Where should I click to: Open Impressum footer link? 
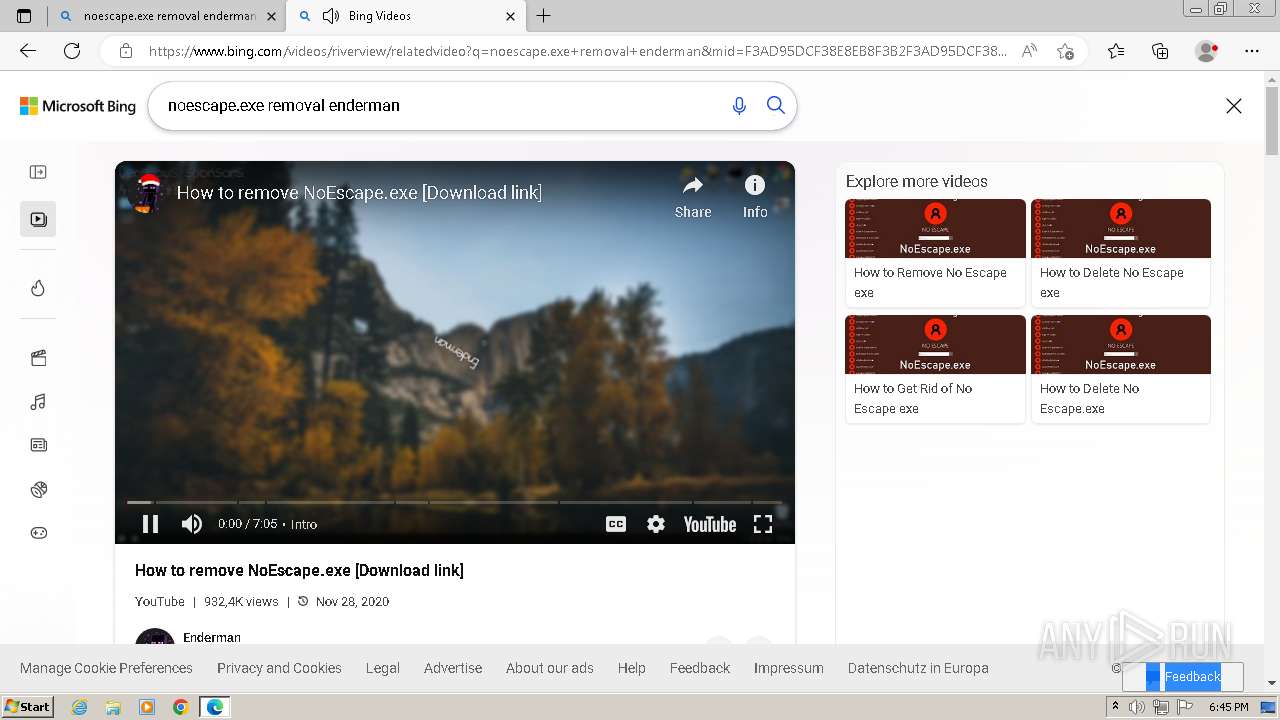[x=789, y=668]
